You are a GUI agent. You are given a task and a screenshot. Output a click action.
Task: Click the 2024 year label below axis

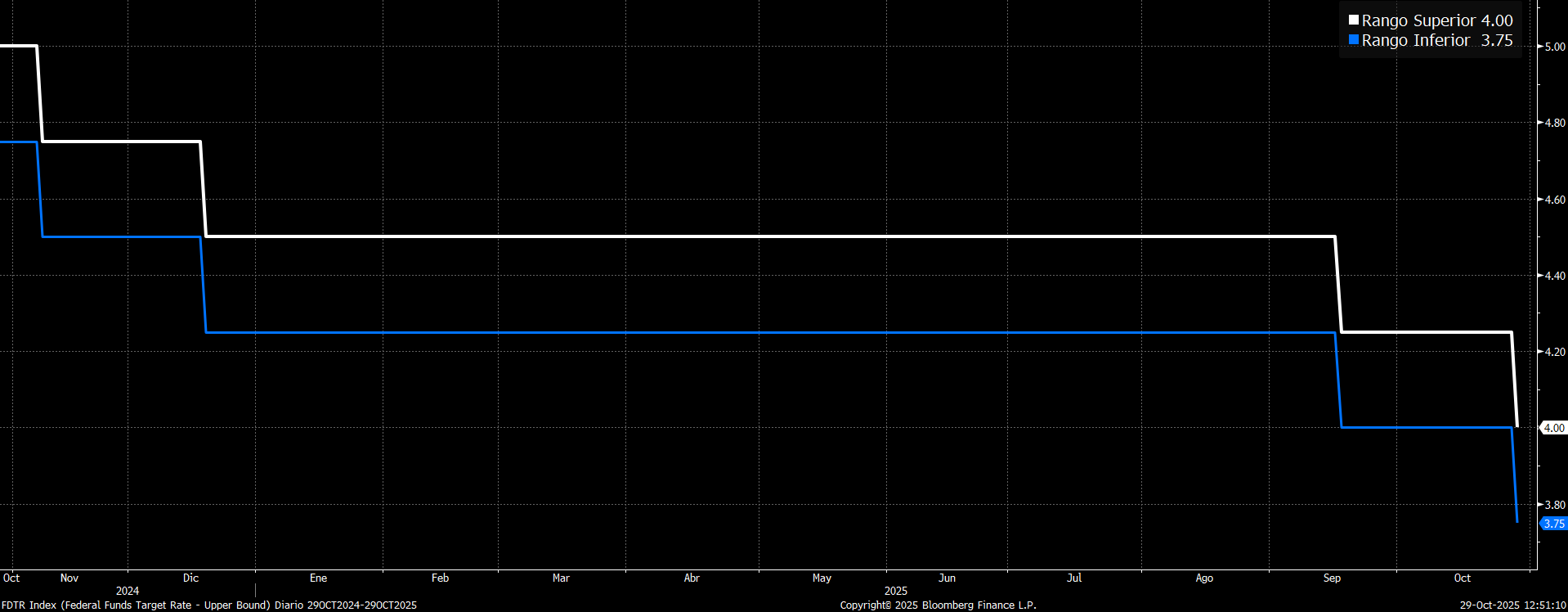point(128,591)
